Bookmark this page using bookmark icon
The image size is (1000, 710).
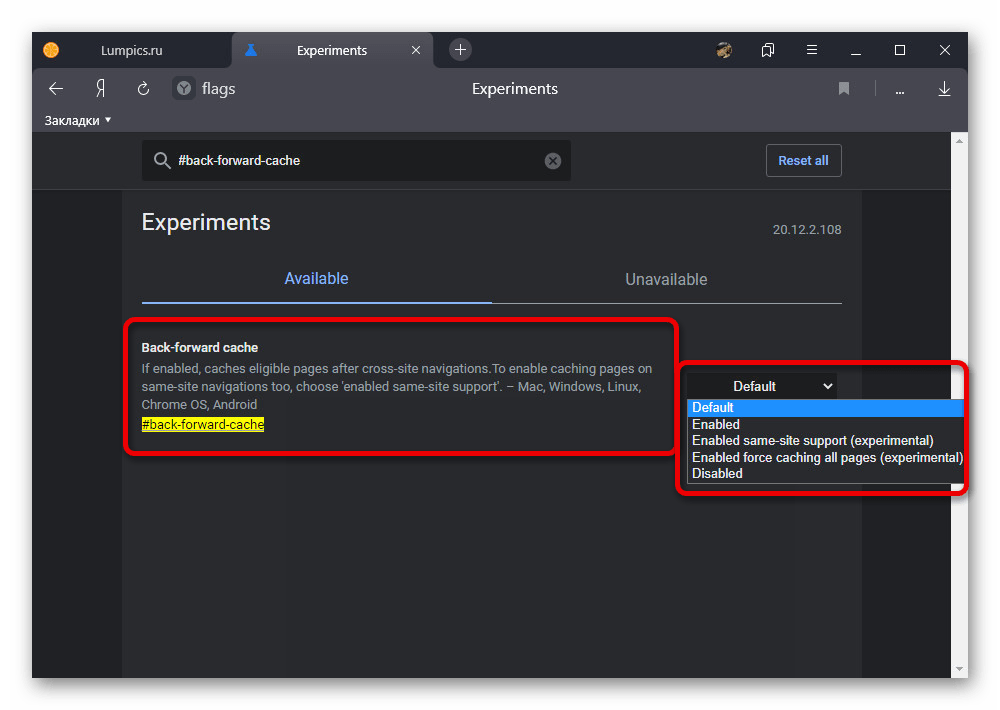tap(844, 89)
